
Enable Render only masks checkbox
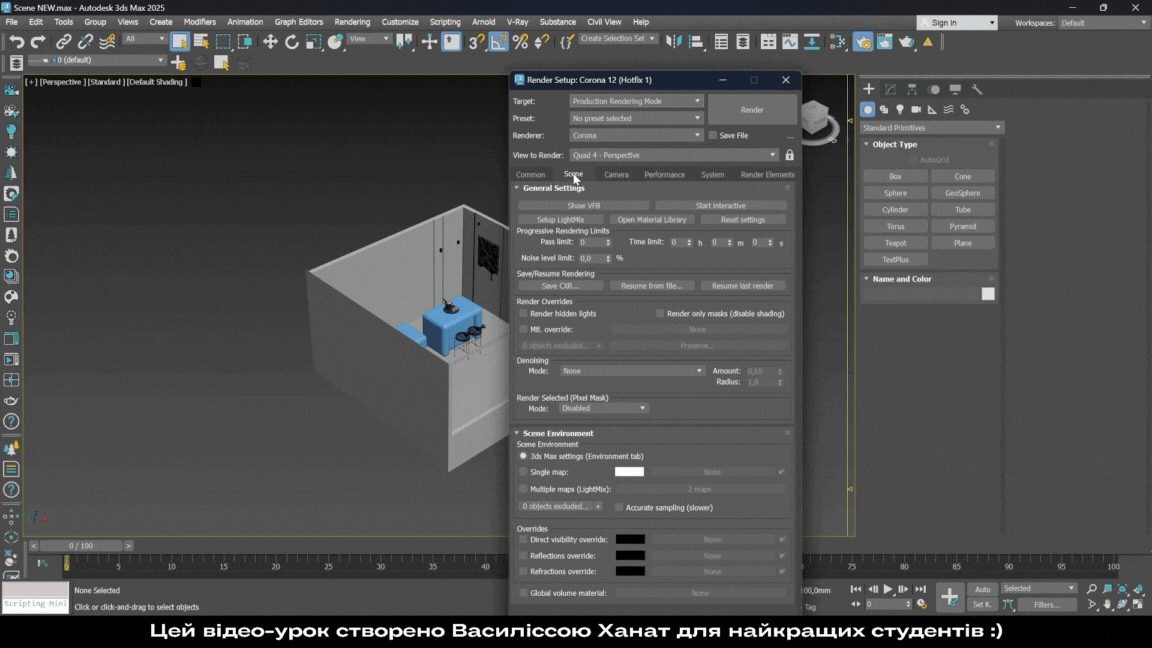[660, 314]
